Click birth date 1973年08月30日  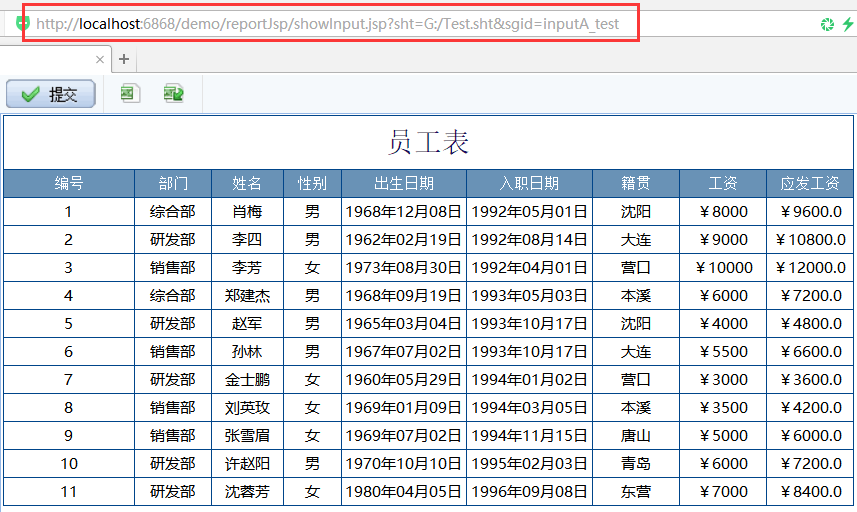404,267
